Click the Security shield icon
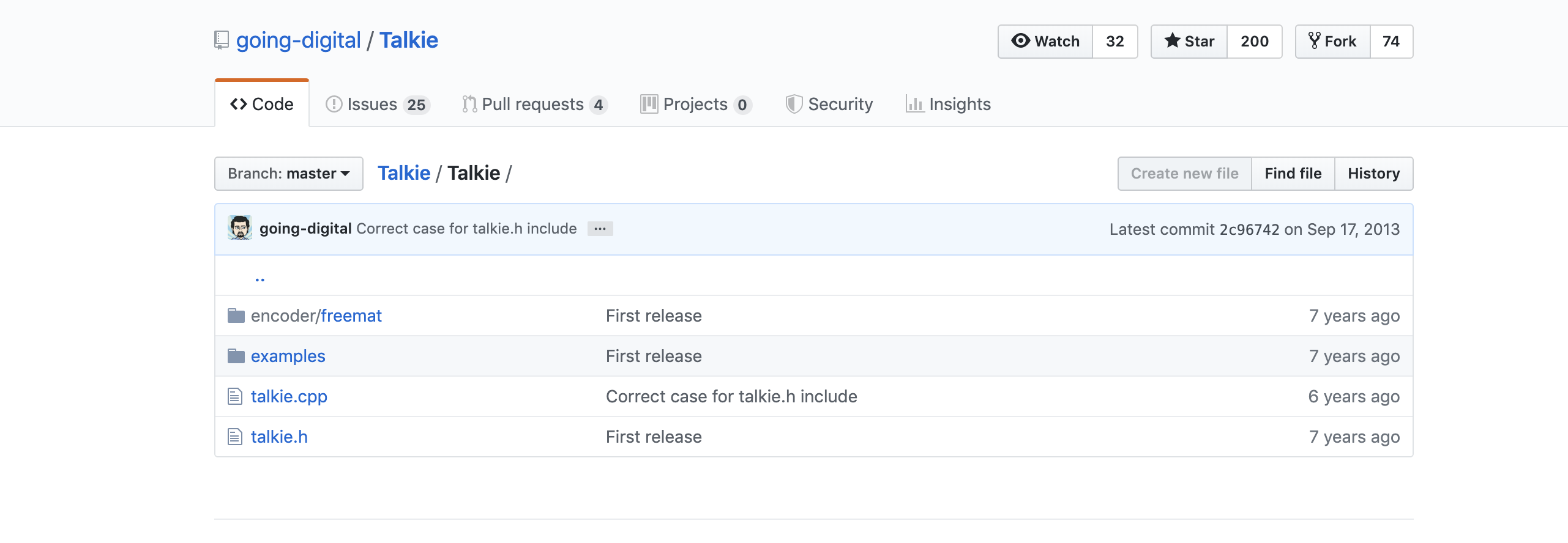Image resolution: width=1568 pixels, height=543 pixels. point(794,104)
